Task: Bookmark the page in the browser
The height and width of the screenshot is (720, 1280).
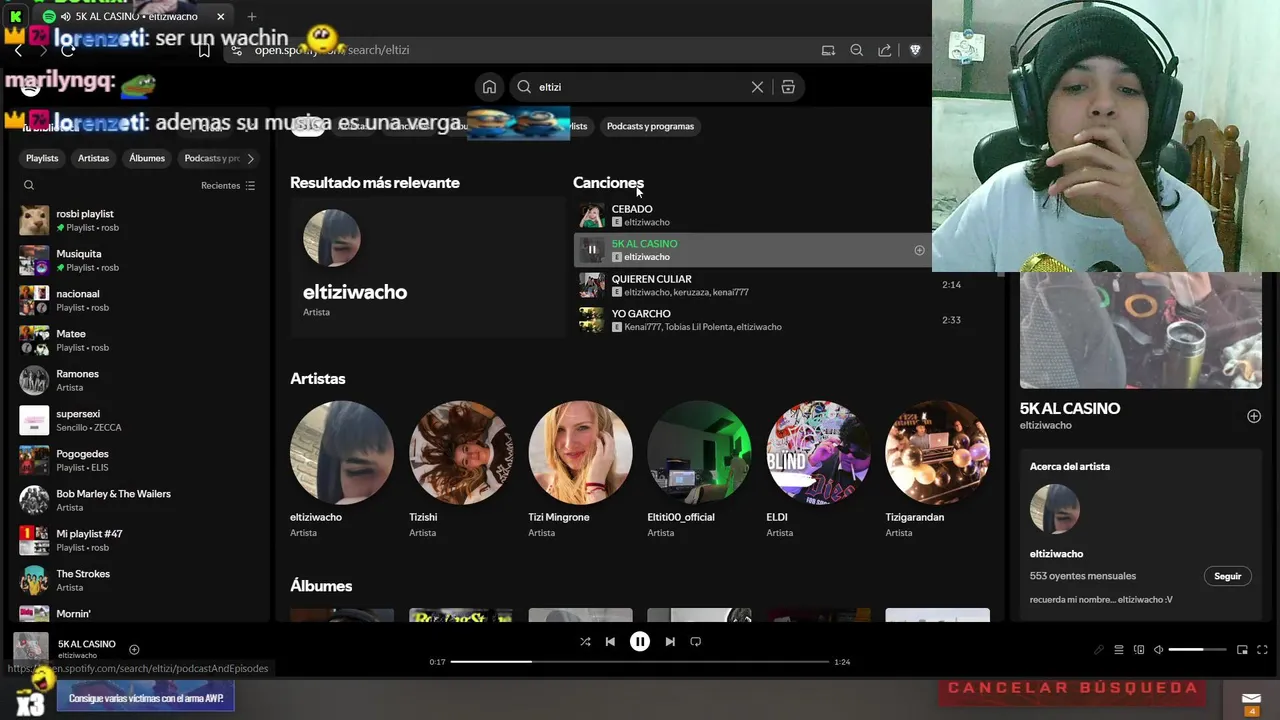Action: (x=204, y=50)
